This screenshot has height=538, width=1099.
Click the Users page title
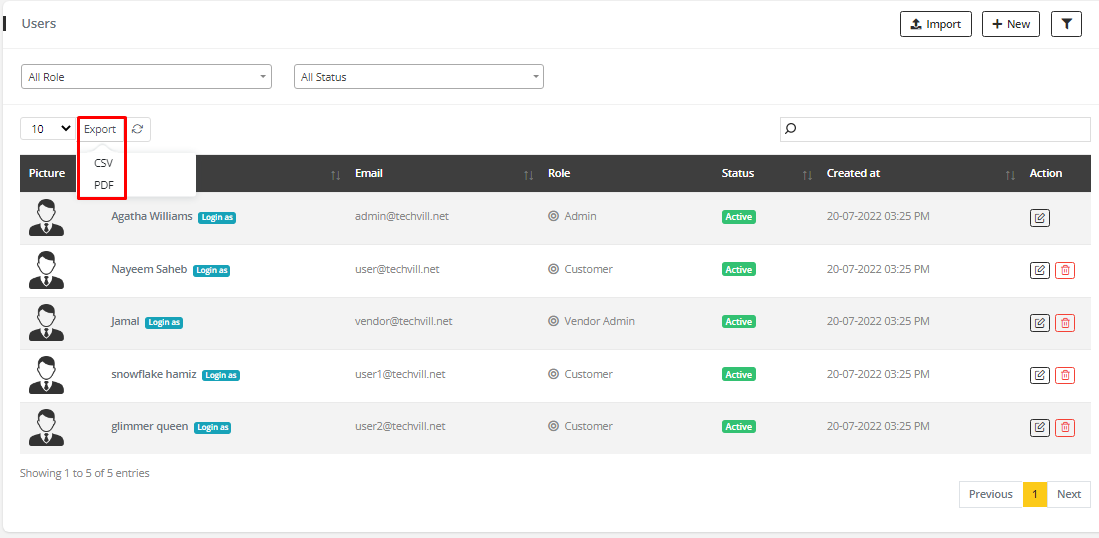point(39,24)
